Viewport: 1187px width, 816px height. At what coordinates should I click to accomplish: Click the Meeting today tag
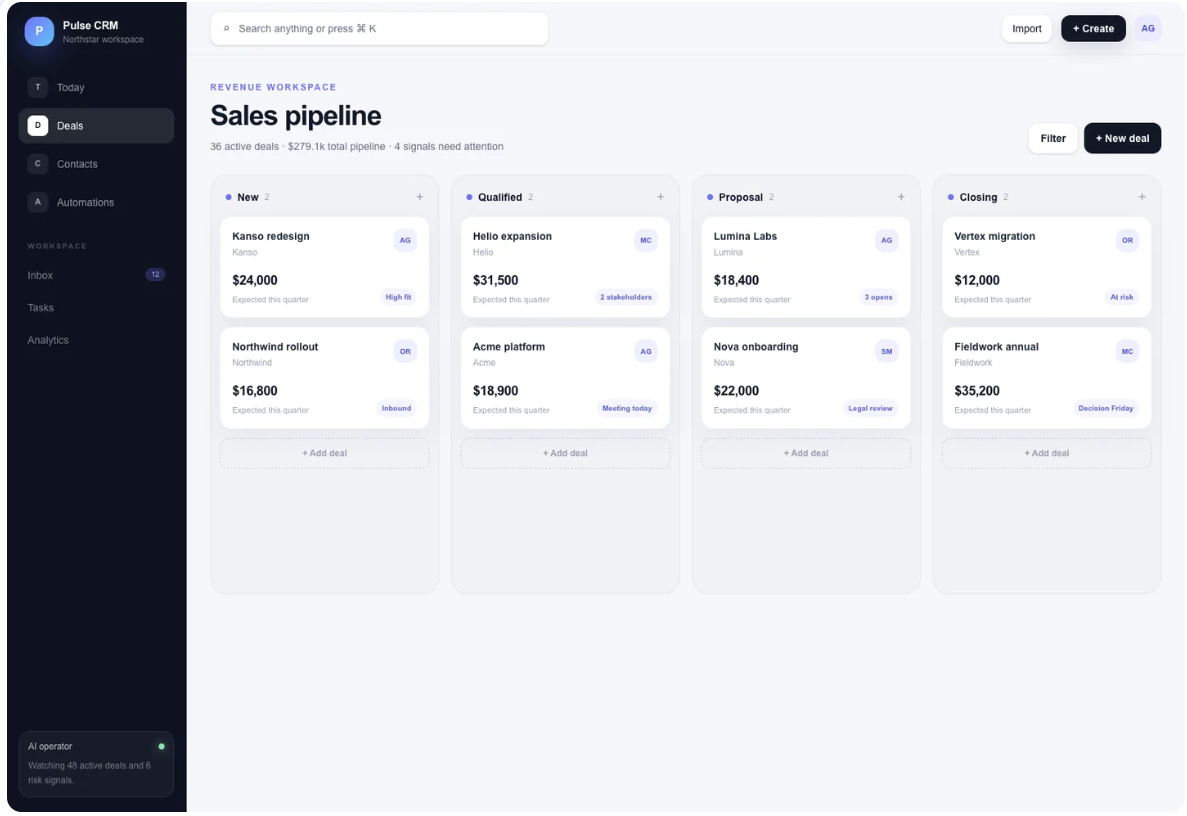(x=627, y=409)
